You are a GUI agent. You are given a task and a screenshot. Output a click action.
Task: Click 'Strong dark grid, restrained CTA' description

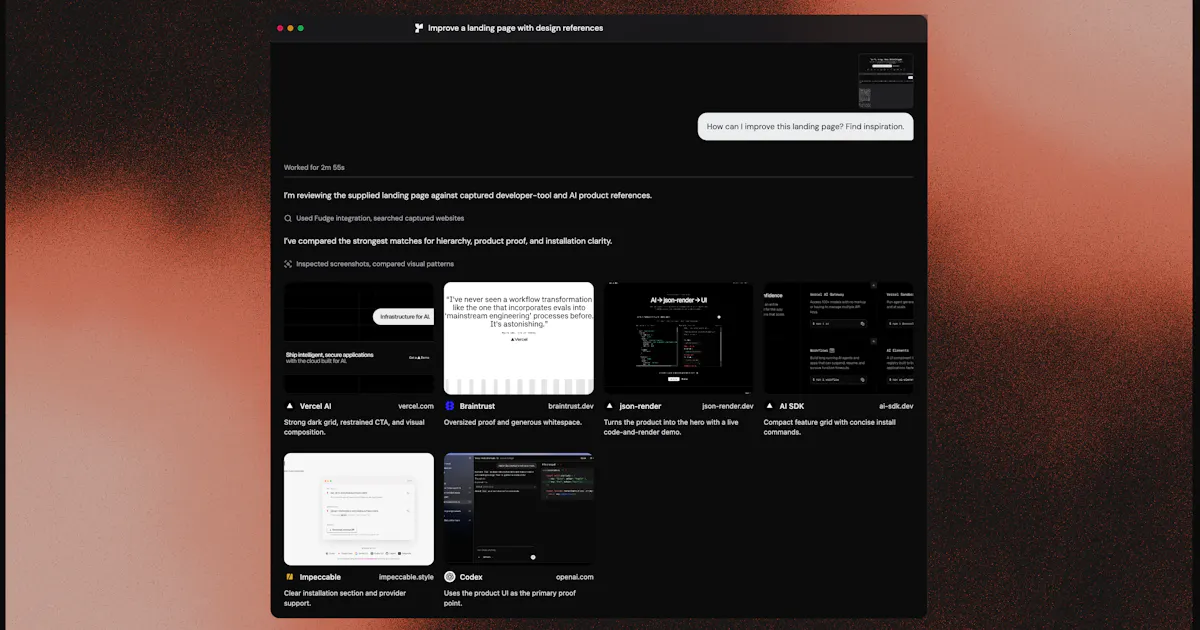(x=354, y=427)
